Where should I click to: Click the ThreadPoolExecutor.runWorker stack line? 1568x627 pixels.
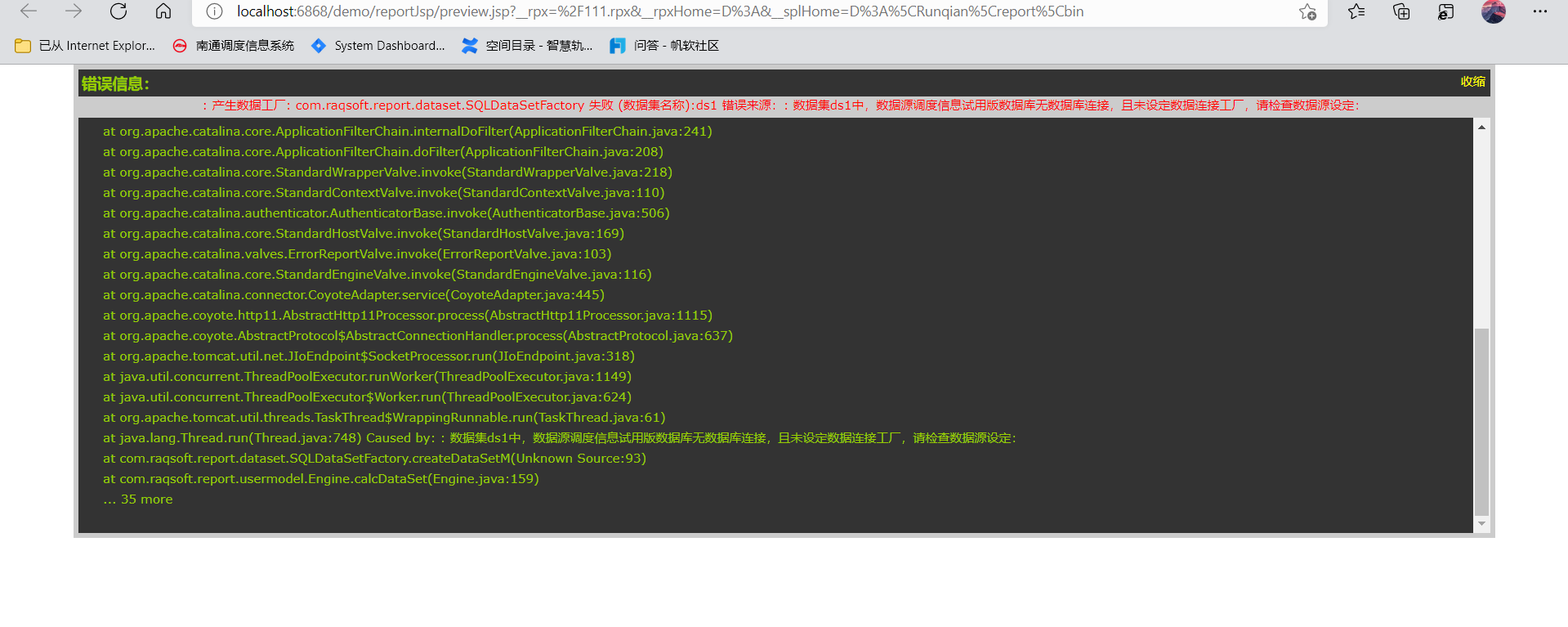(367, 377)
